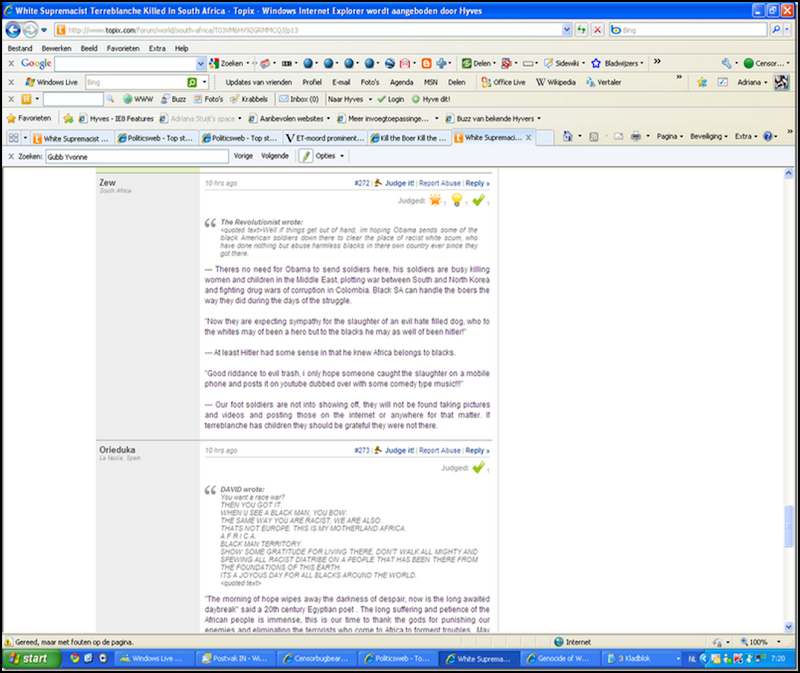Click the scrollbar down arrow
This screenshot has width=800, height=673.
click(789, 627)
